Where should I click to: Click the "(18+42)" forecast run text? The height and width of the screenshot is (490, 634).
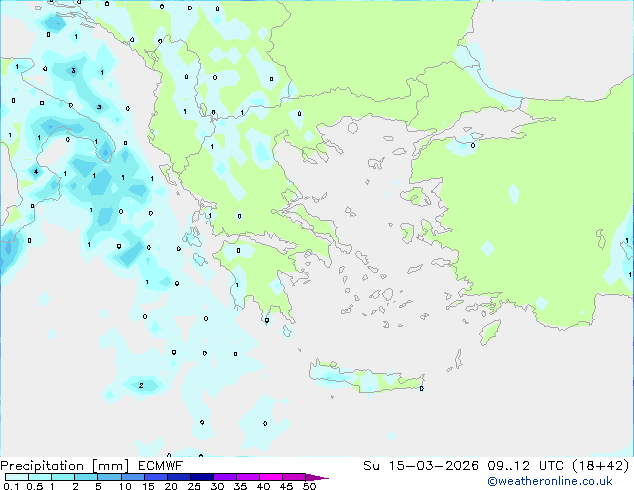pos(601,466)
